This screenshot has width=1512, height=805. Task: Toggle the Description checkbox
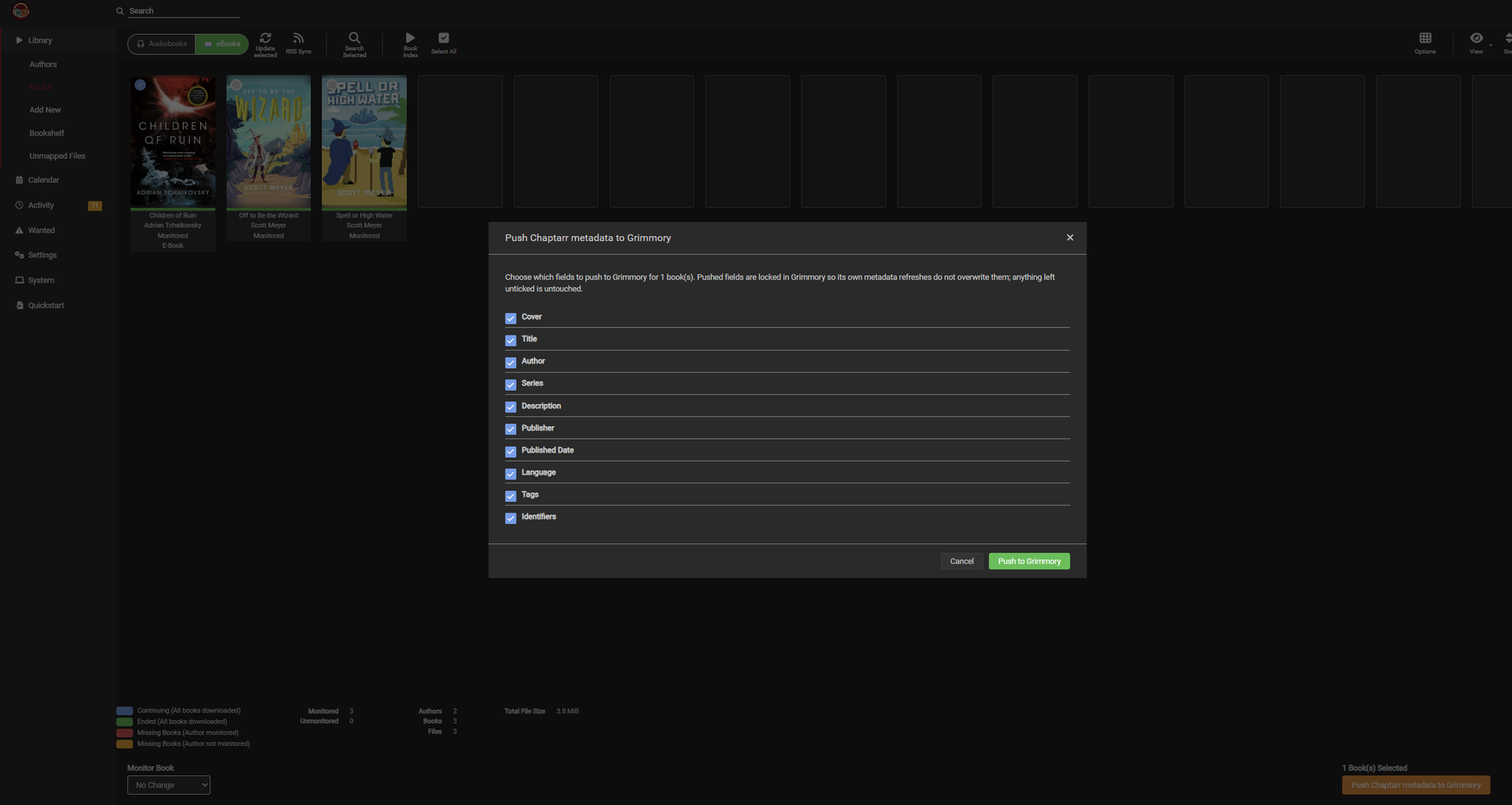(x=510, y=407)
